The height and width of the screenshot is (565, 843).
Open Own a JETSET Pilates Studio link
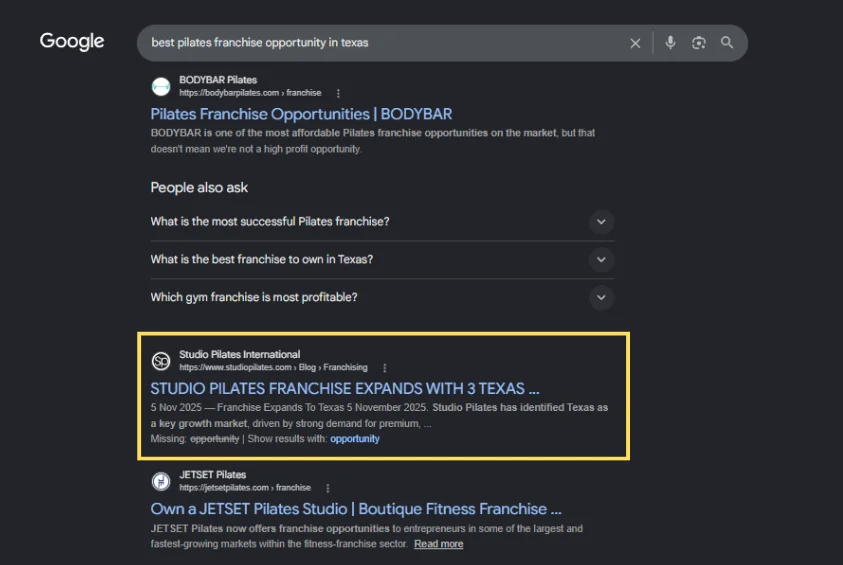(356, 509)
